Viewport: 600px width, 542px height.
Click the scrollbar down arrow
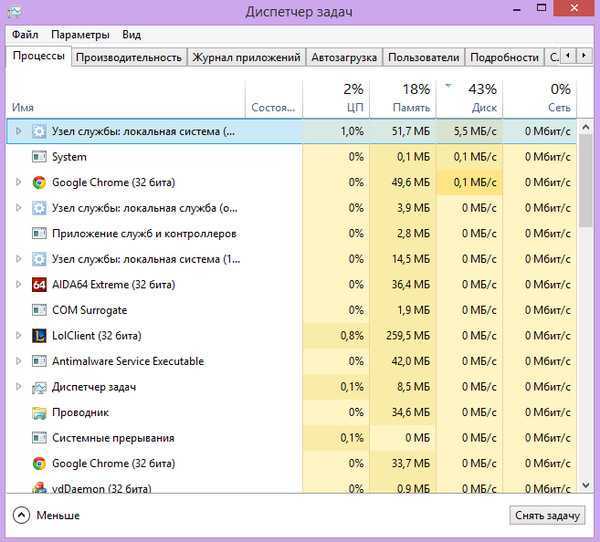[585, 485]
